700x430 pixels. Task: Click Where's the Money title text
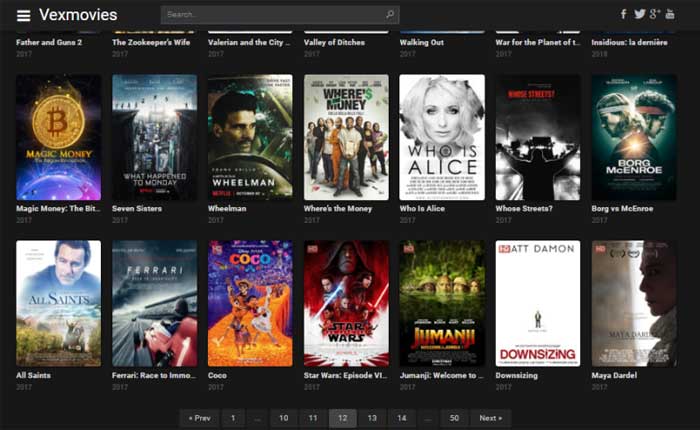pyautogui.click(x=338, y=209)
